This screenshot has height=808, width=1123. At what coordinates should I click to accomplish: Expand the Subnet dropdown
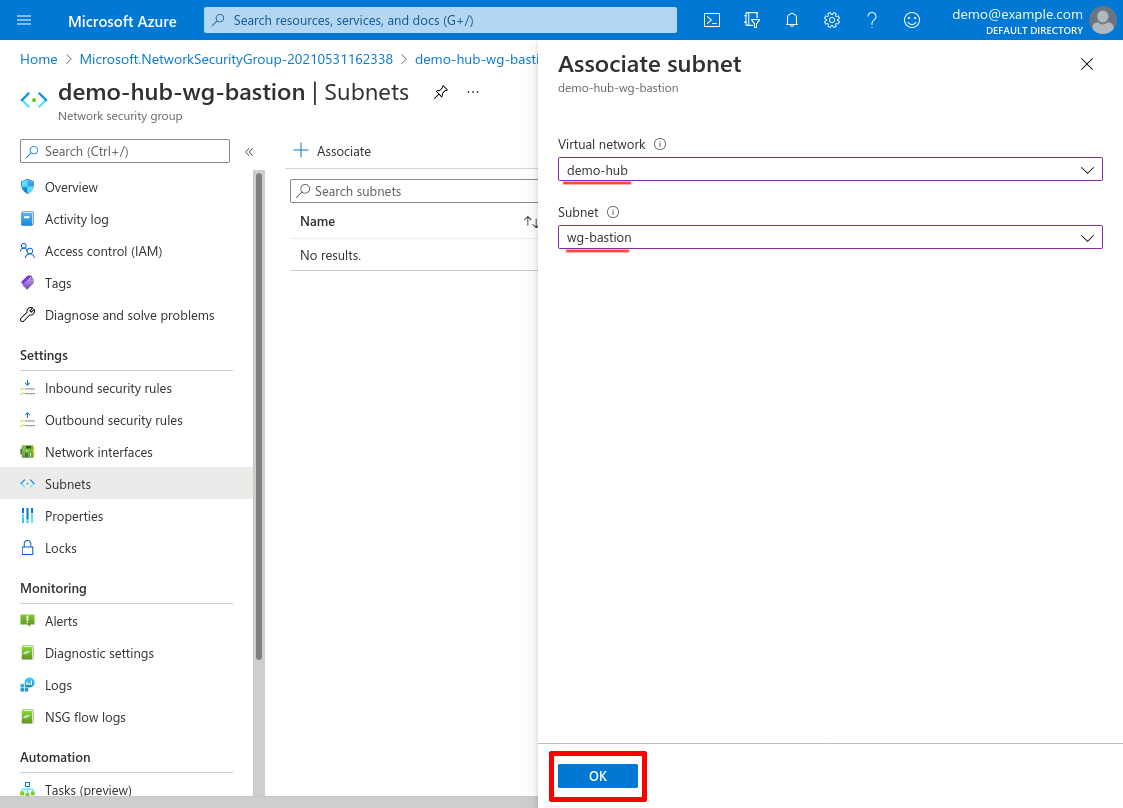(x=830, y=237)
